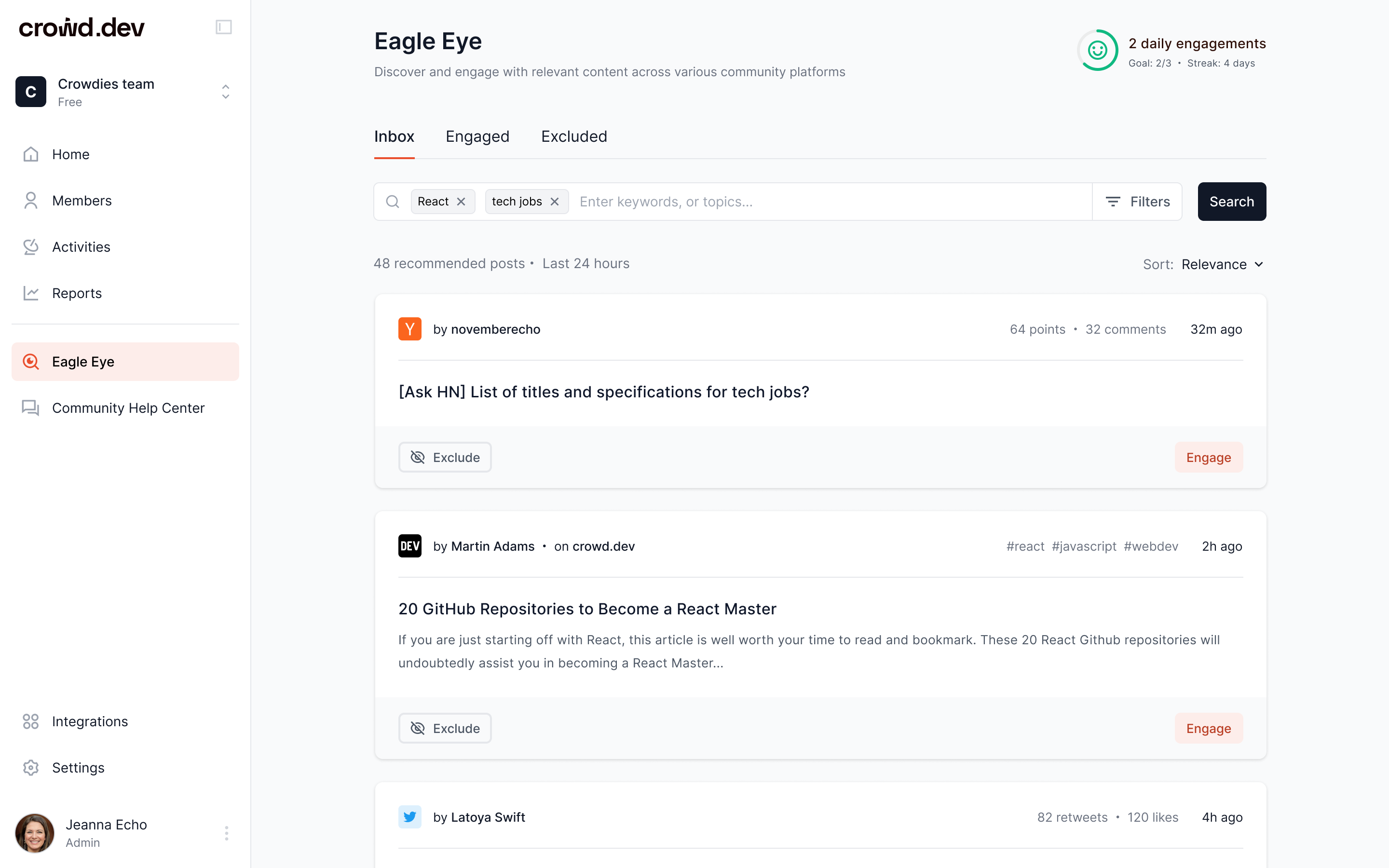This screenshot has height=868, width=1389.
Task: Click the Hacker News Y icon
Action: point(409,329)
